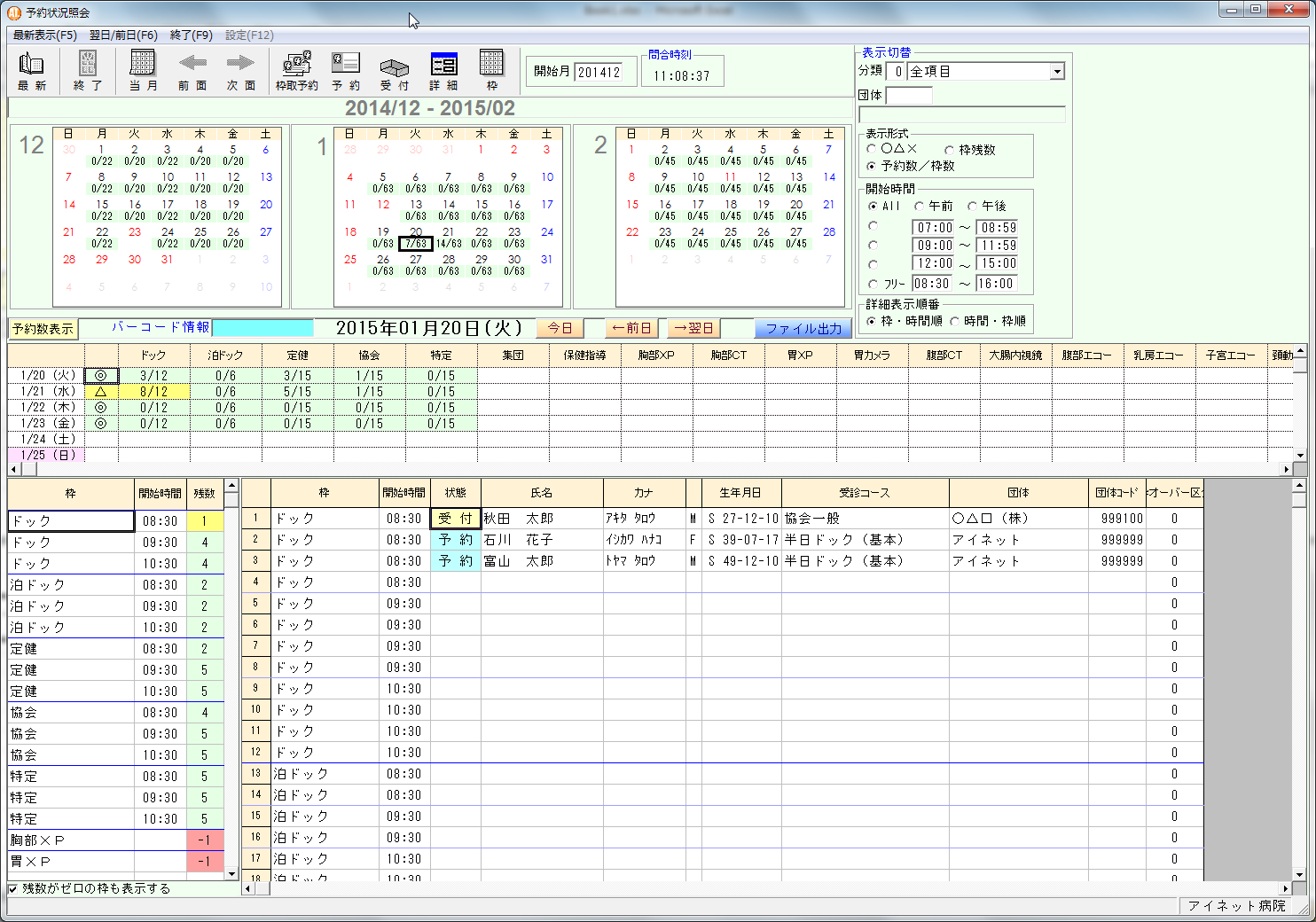The image size is (1316, 922).
Task: Open the 設定(F12) menu
Action: click(x=249, y=35)
